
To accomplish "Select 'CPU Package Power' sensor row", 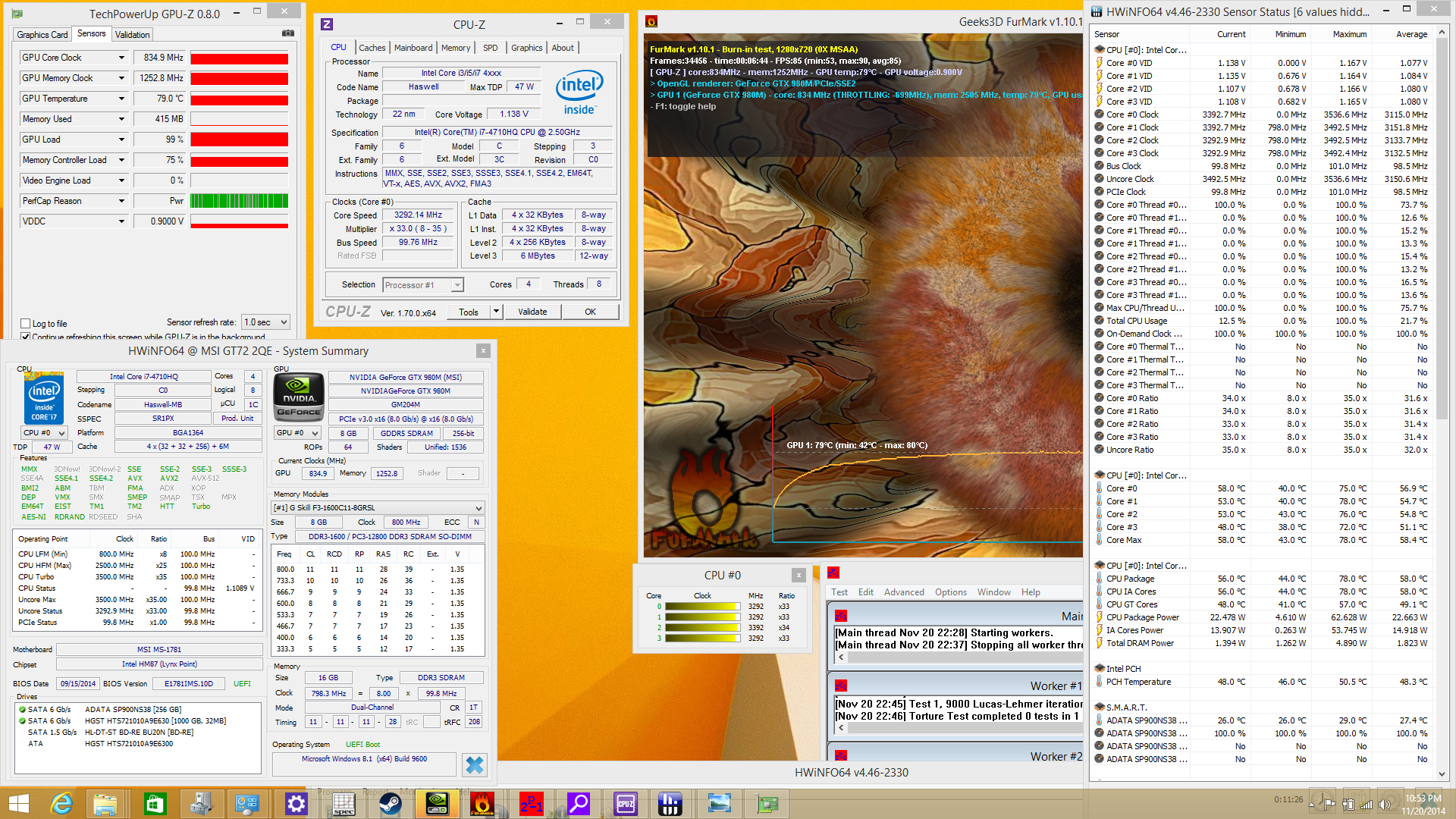I will click(1263, 617).
